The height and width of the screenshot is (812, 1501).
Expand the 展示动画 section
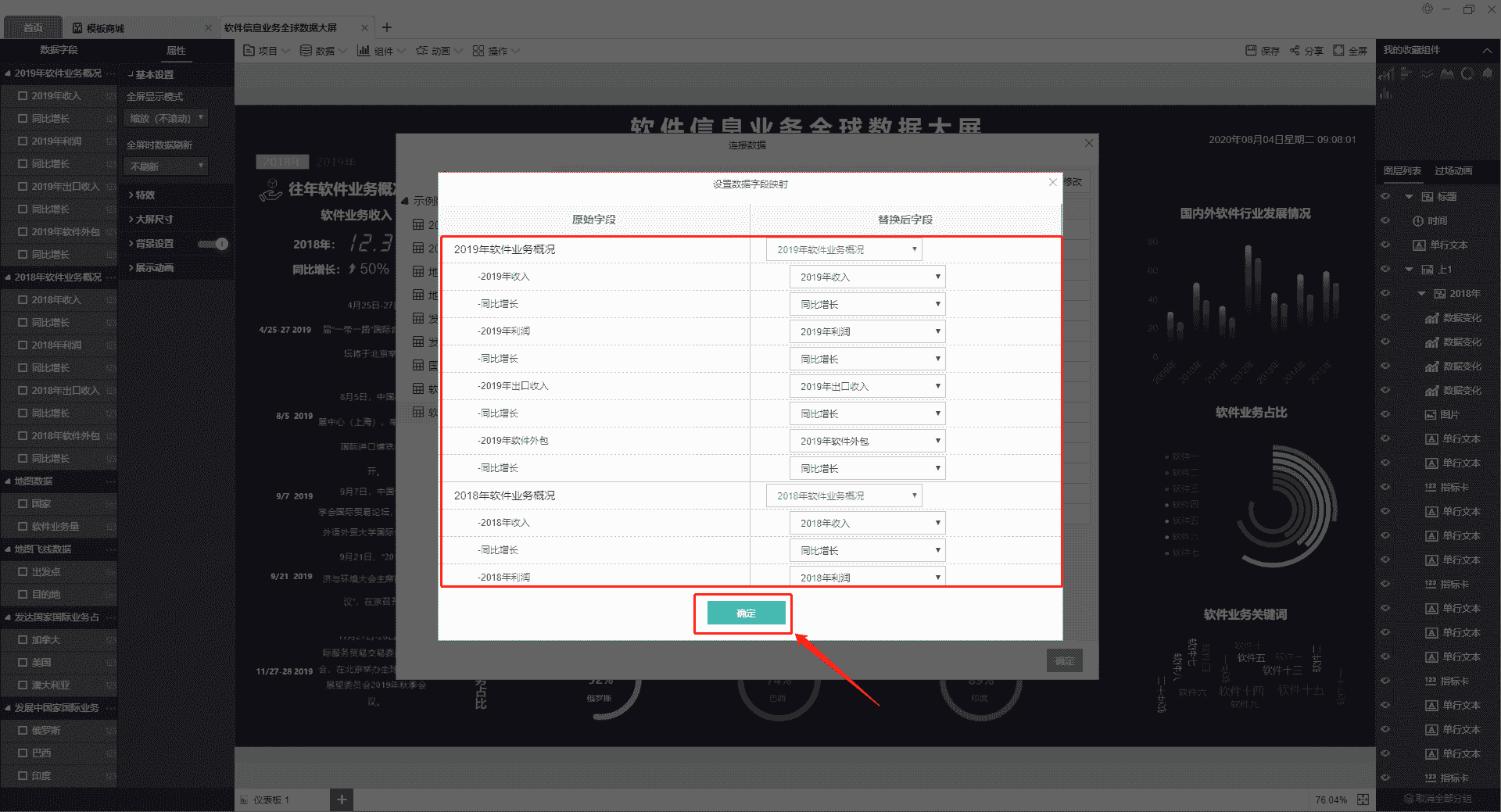pos(151,268)
